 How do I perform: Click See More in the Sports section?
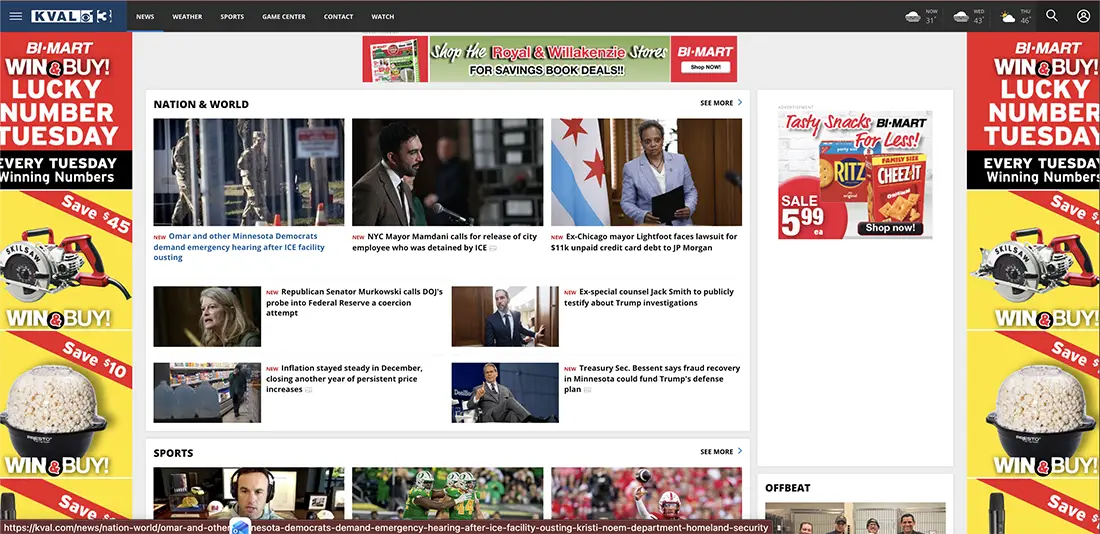pos(716,452)
